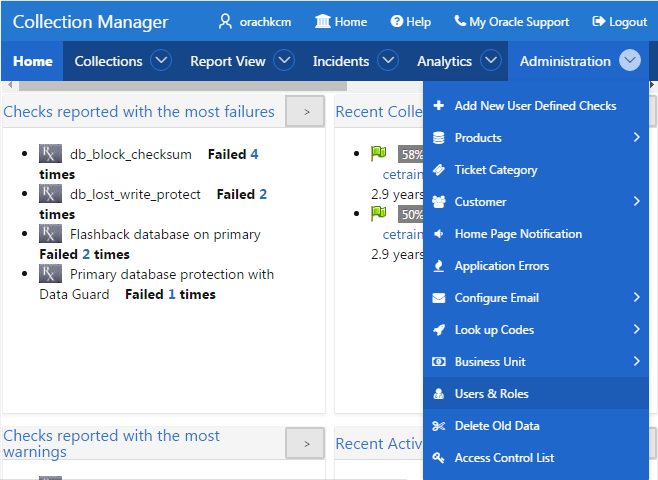Click the envelope icon beside Configure Email
This screenshot has width=658, height=480.
click(x=439, y=298)
